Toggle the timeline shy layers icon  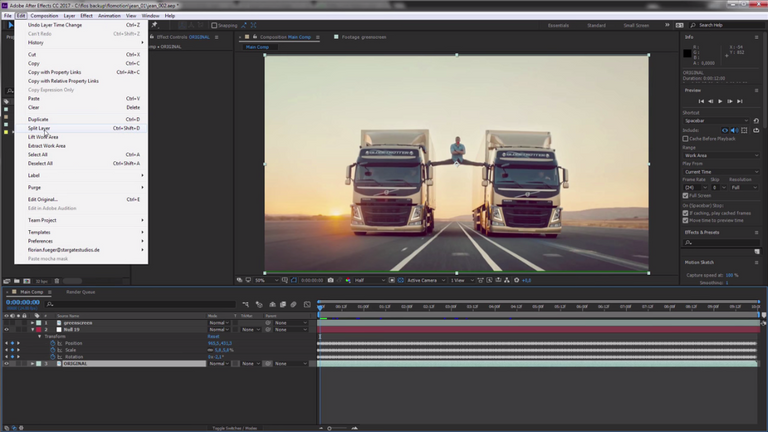272,305
